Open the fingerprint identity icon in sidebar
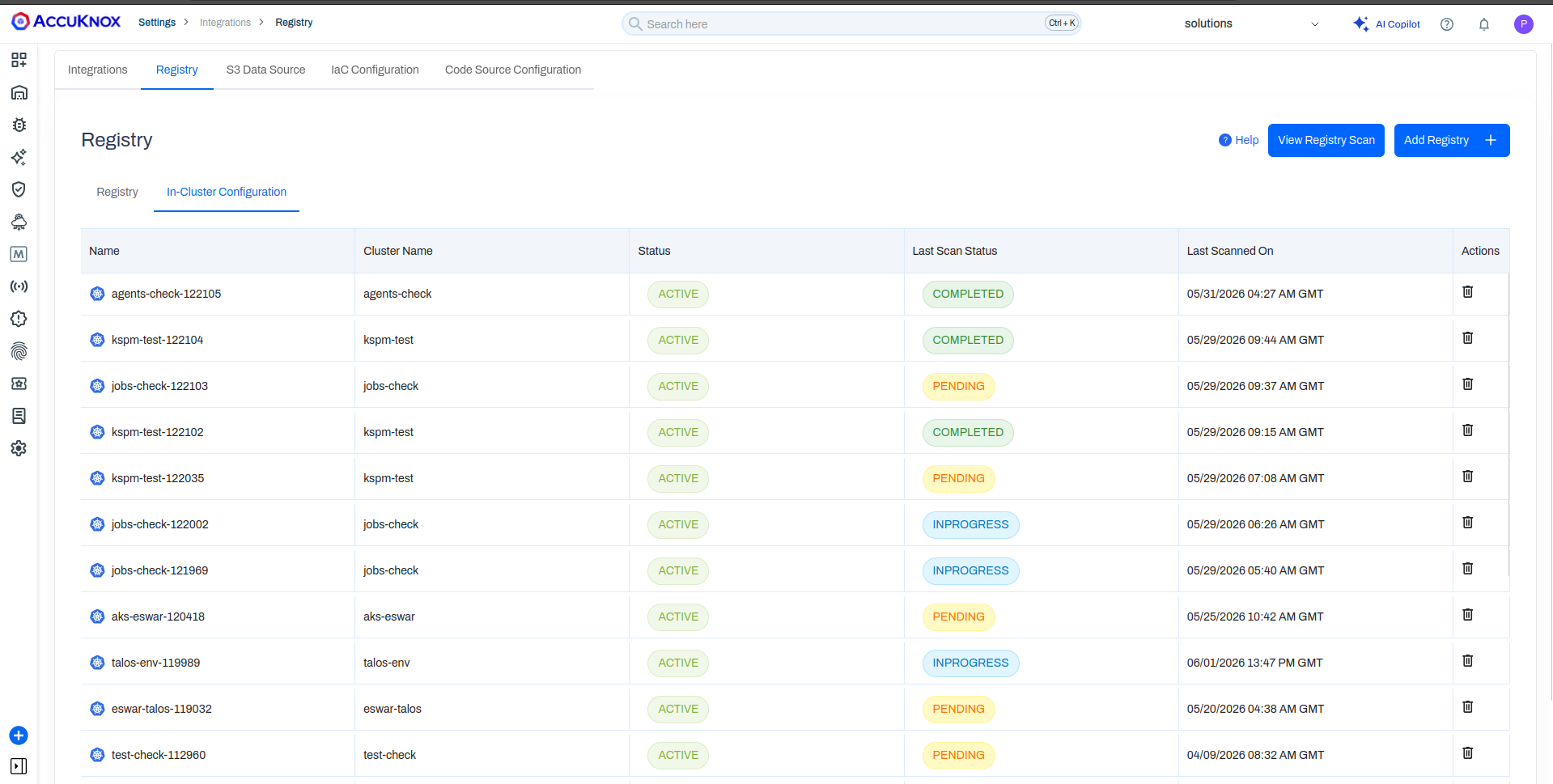Viewport: 1553px width, 784px height. [19, 351]
